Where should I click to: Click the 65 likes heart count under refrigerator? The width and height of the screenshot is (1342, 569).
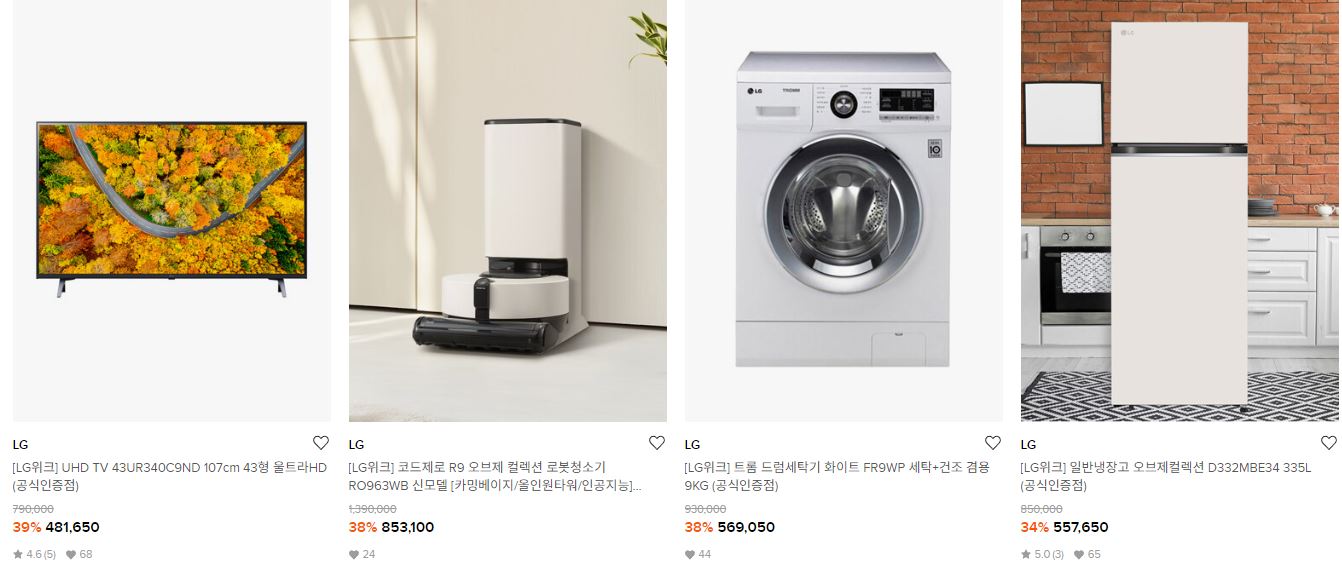(1087, 554)
